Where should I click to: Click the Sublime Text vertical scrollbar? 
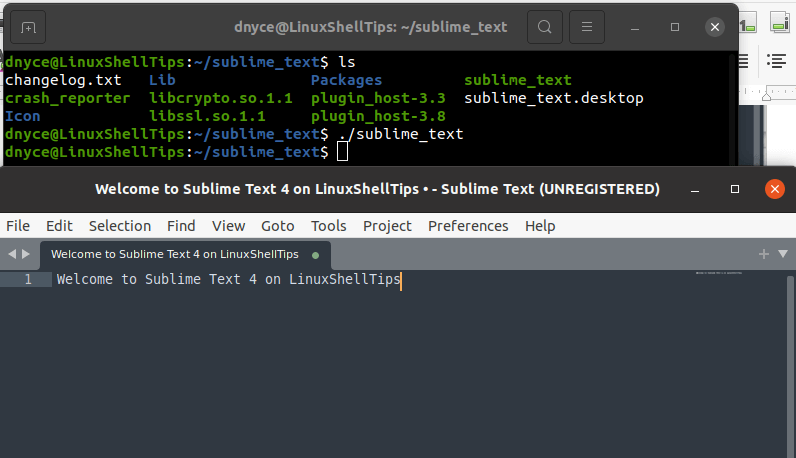[790, 366]
